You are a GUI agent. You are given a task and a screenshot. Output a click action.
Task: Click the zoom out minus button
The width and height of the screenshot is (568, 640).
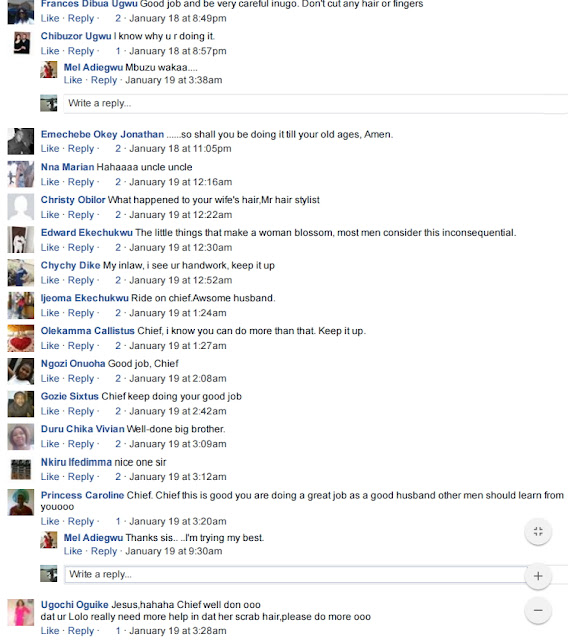538,610
